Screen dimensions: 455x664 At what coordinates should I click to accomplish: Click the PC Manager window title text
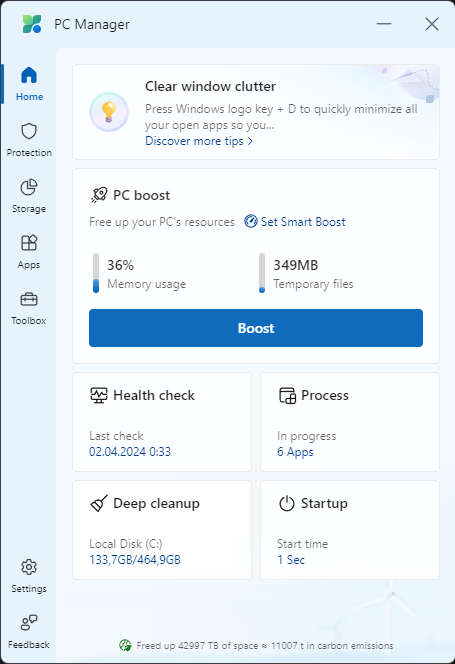(92, 25)
